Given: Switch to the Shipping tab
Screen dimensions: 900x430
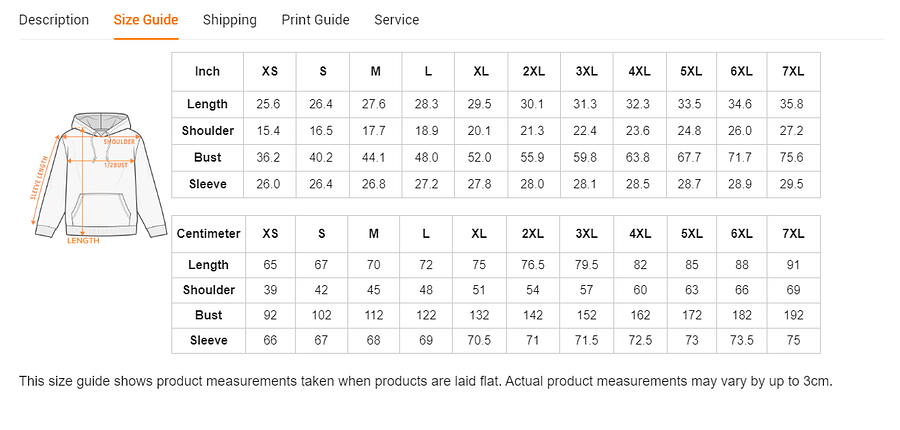Looking at the screenshot, I should pyautogui.click(x=230, y=20).
